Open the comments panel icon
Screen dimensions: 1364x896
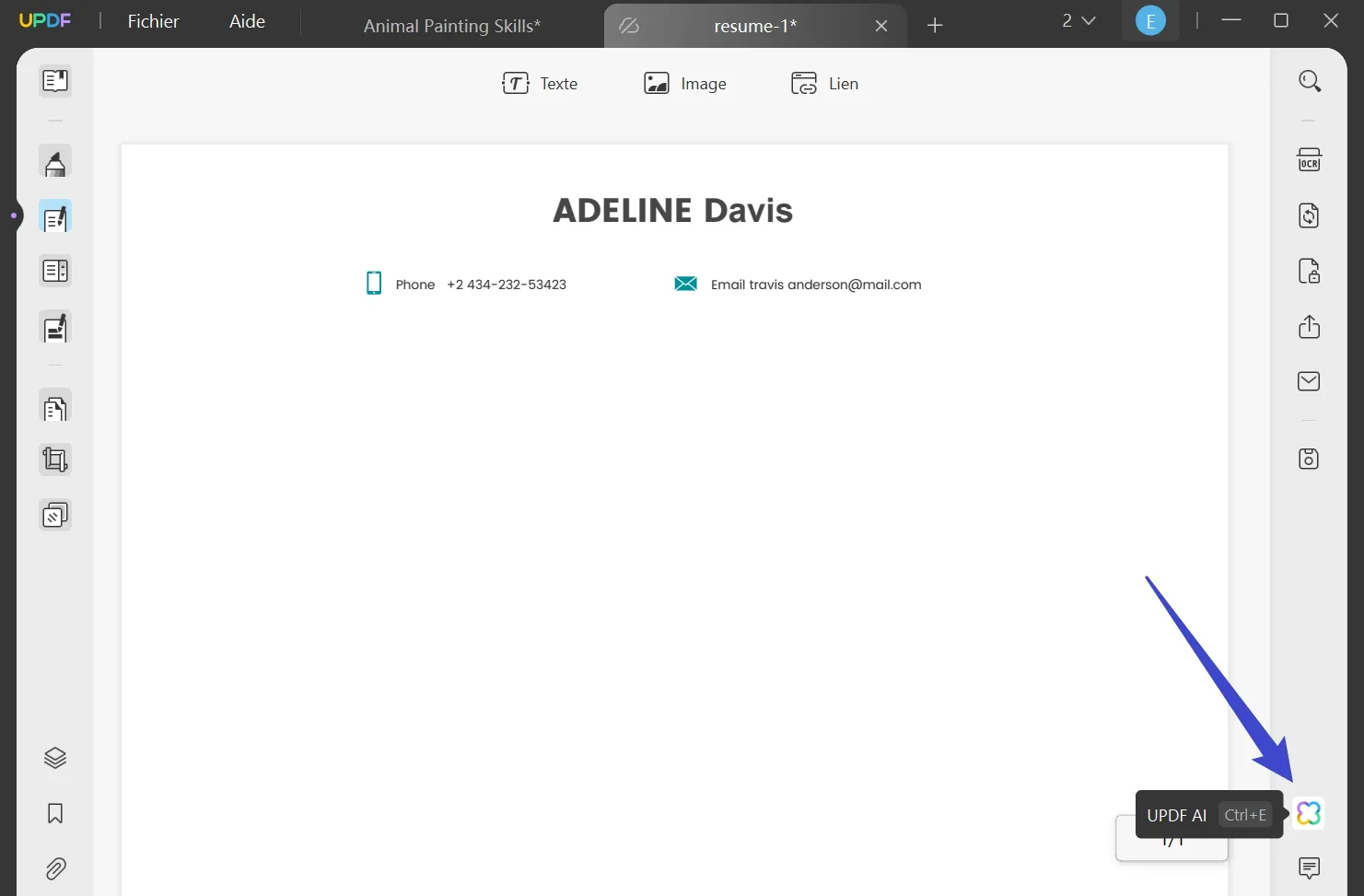pos(1309,867)
